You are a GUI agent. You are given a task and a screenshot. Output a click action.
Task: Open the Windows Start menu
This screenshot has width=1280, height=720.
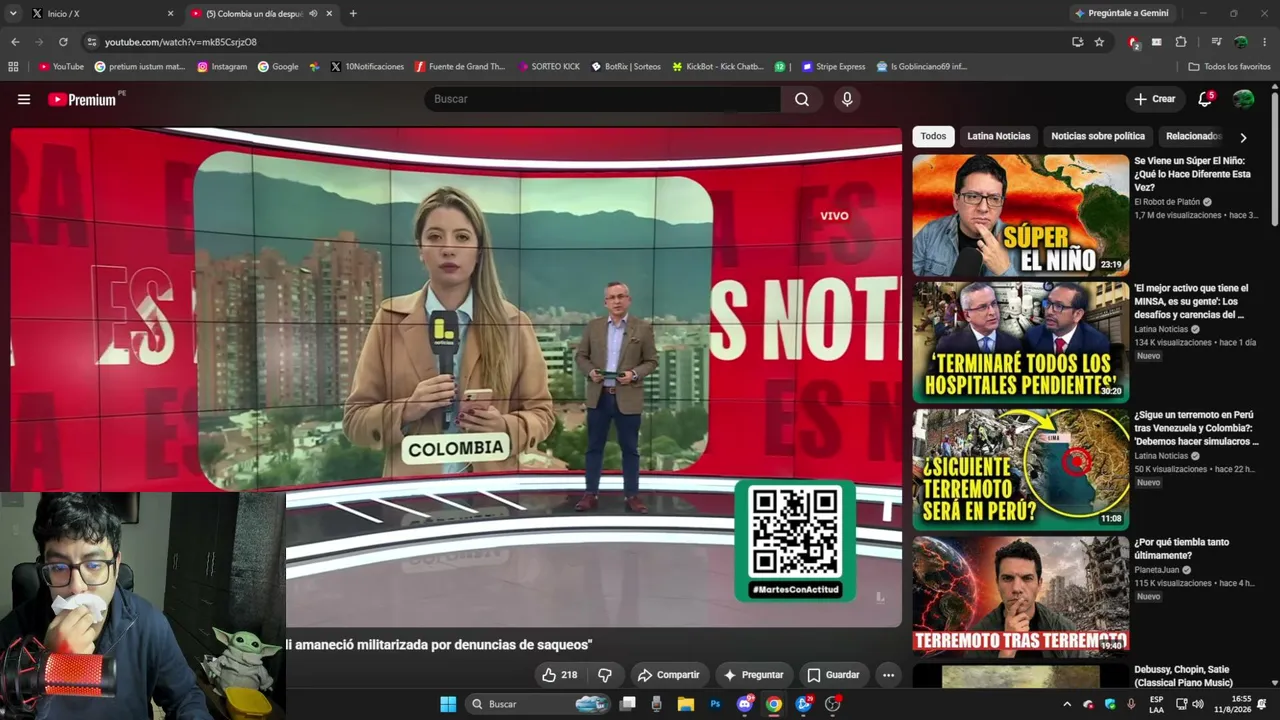tap(448, 704)
